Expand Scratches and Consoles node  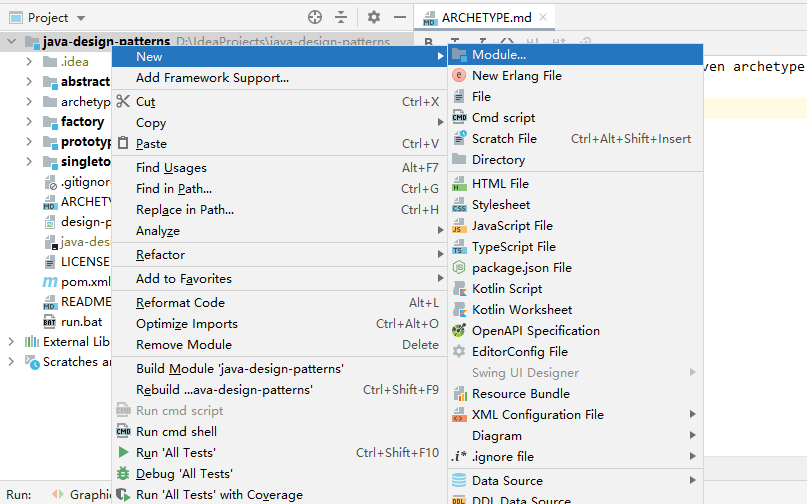[11, 361]
